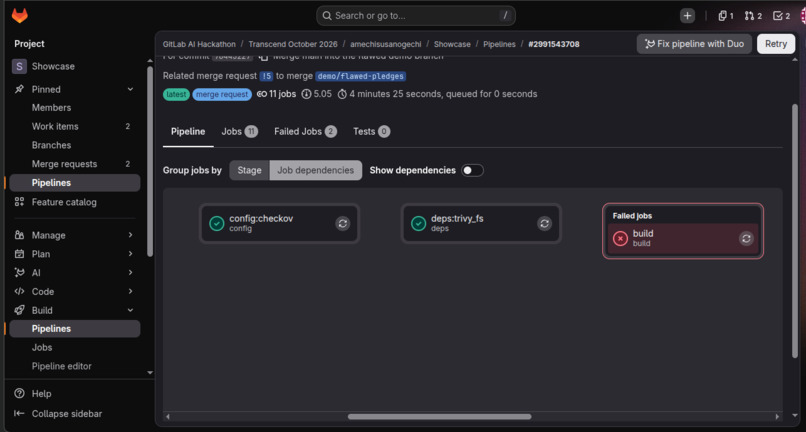The width and height of the screenshot is (806, 432).
Task: Open the build job name
Action: pos(643,233)
